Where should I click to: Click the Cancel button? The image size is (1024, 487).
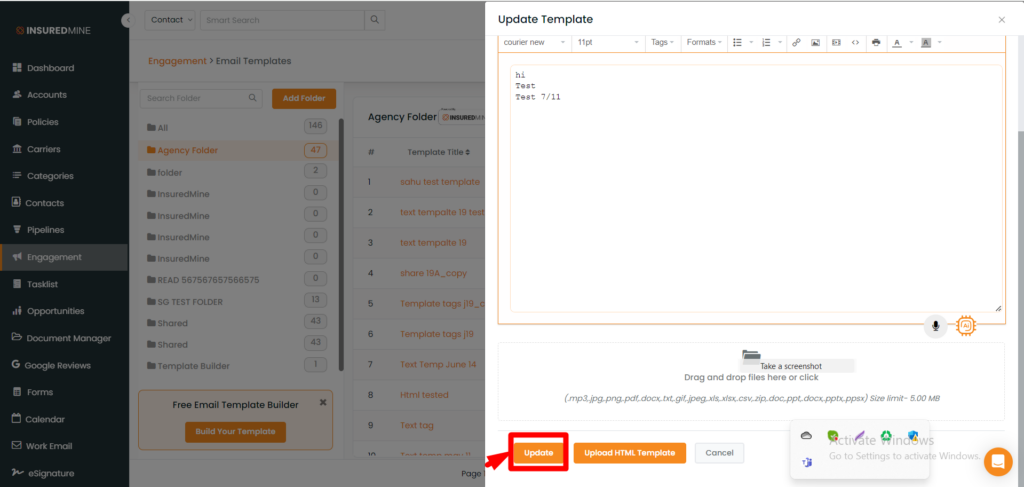pyautogui.click(x=719, y=453)
